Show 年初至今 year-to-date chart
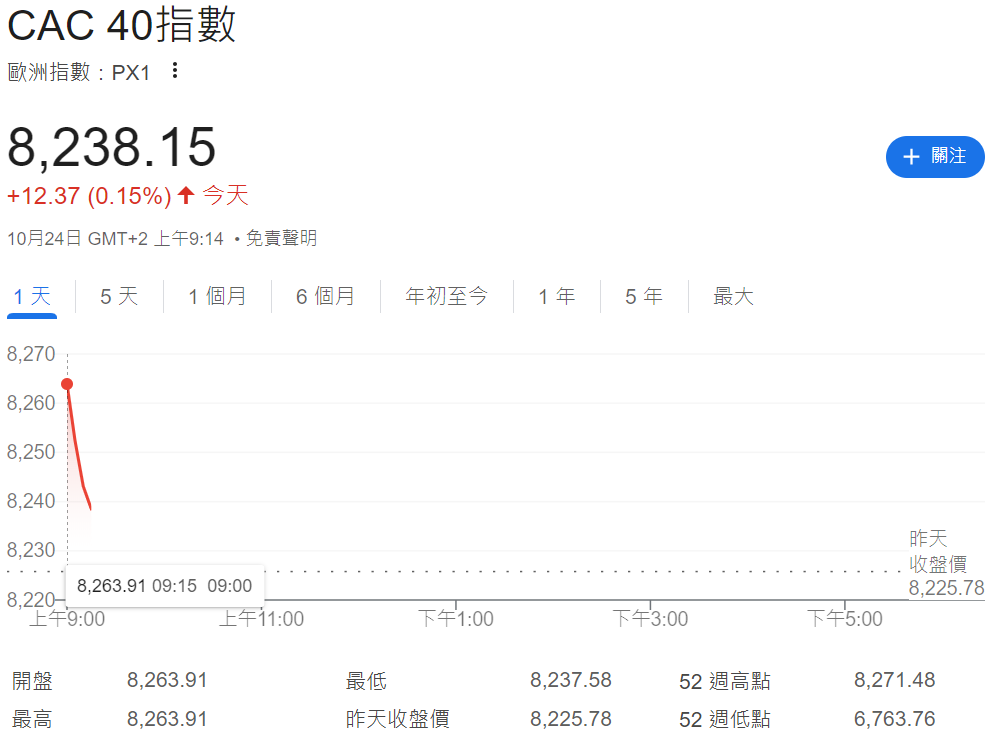The height and width of the screenshot is (736, 1003). tap(446, 297)
